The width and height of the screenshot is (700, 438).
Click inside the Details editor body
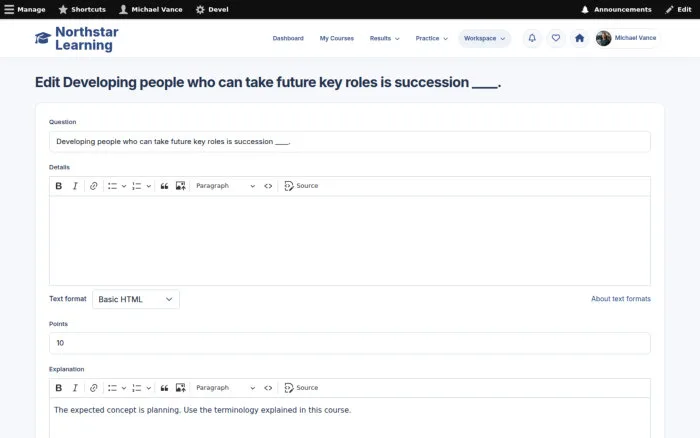pyautogui.click(x=350, y=241)
